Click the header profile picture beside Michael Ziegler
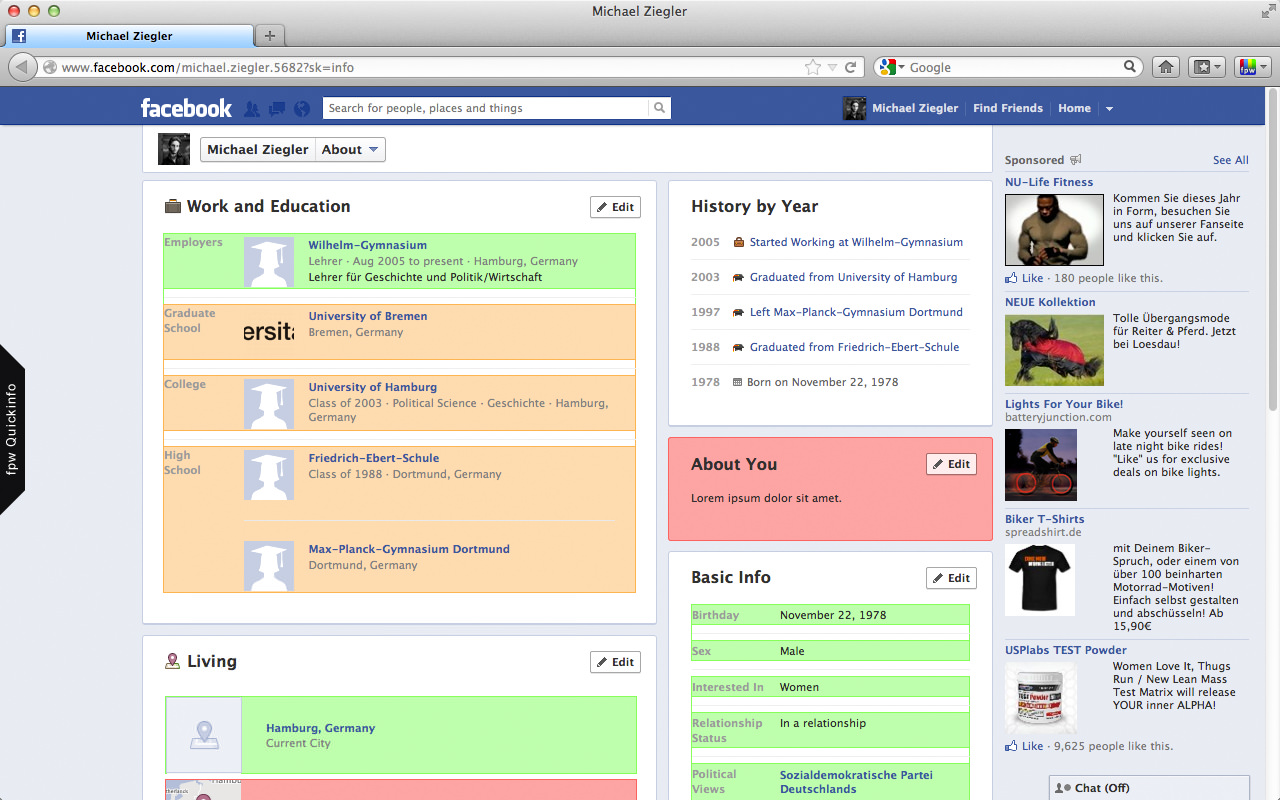 click(x=854, y=108)
